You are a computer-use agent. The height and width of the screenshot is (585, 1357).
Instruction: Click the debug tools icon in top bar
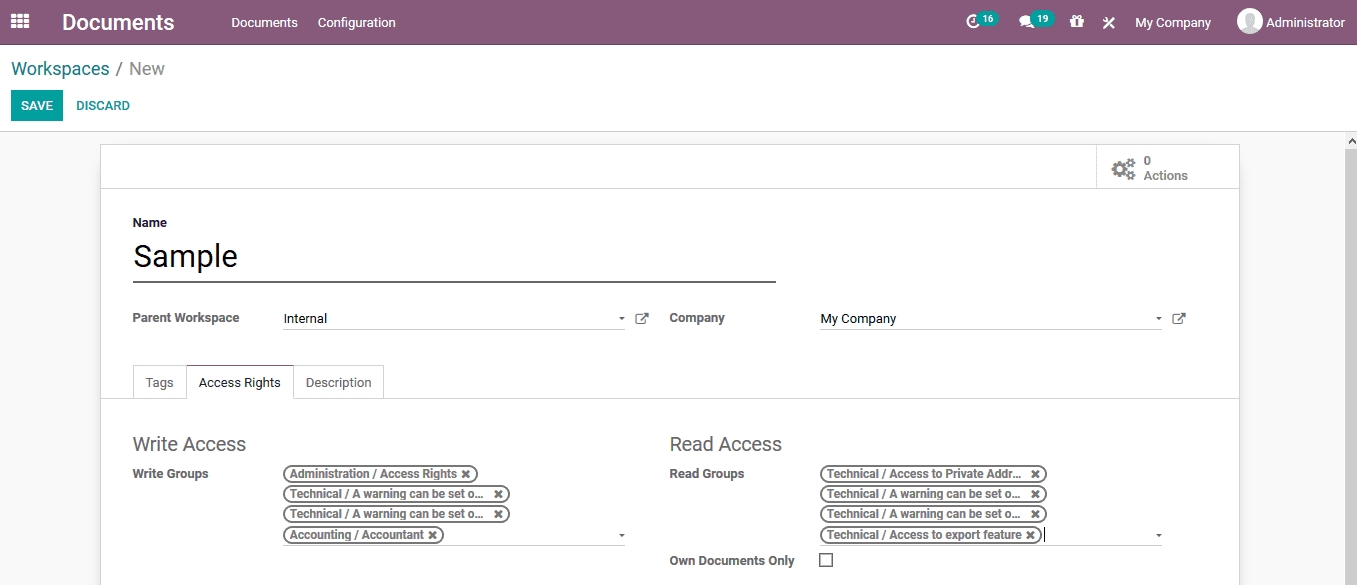1108,22
